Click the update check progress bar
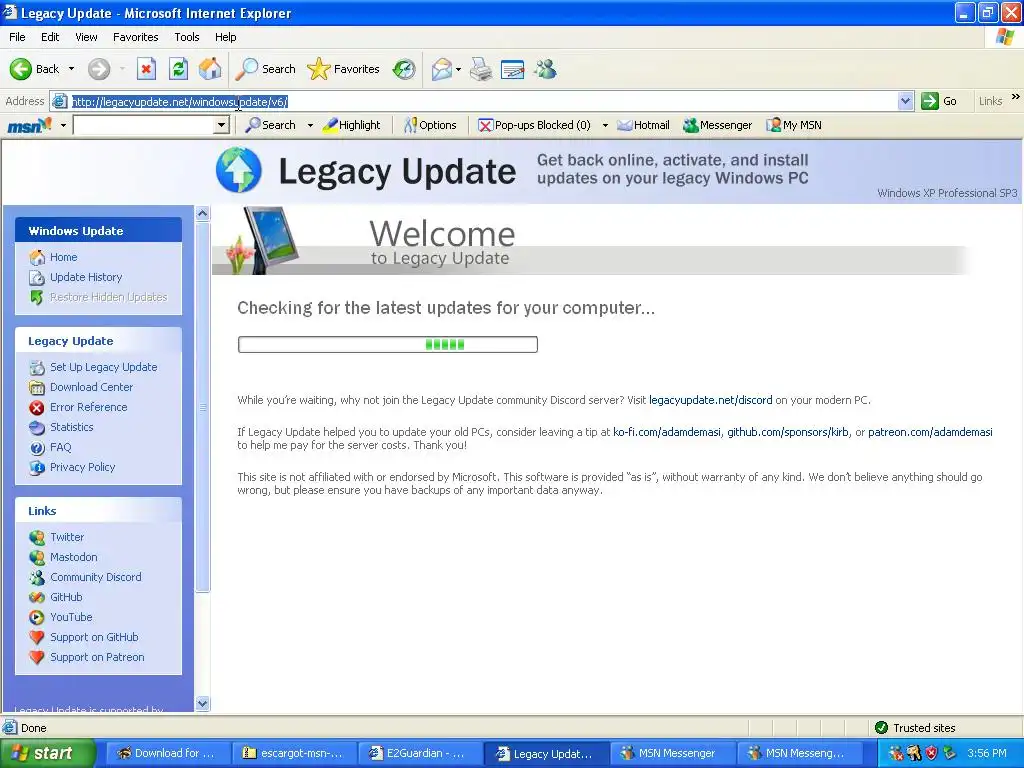The image size is (1024, 768). pos(388,344)
